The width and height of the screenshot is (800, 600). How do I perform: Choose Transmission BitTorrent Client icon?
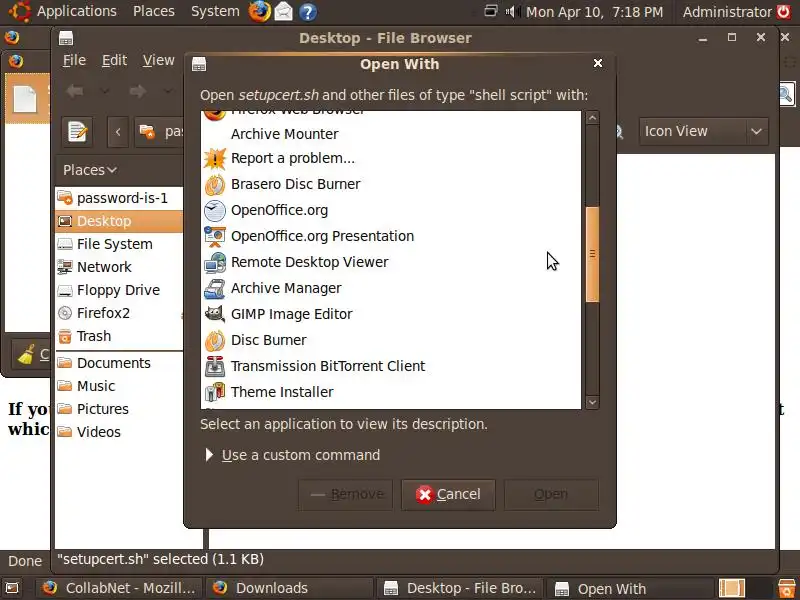[x=215, y=367]
